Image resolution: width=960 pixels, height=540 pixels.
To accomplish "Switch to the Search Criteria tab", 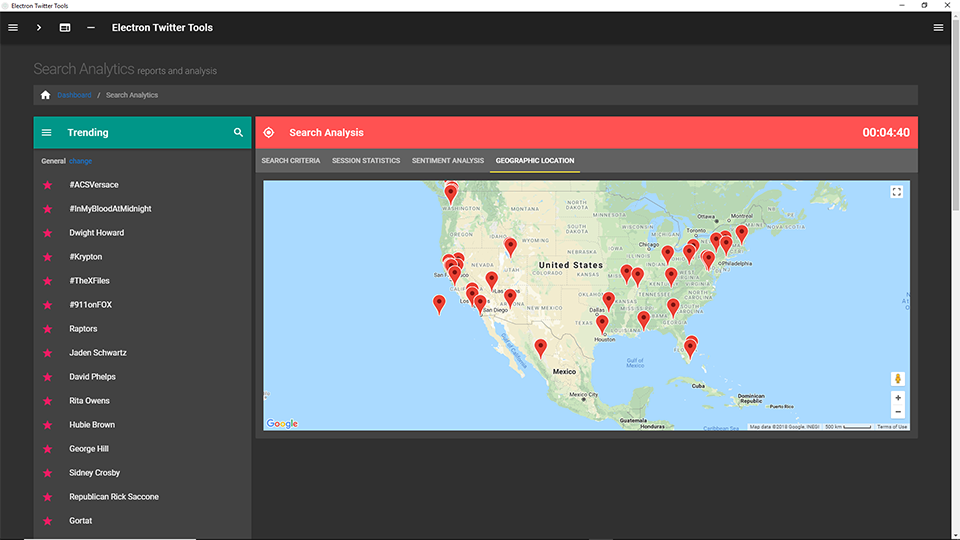I will [x=291, y=160].
